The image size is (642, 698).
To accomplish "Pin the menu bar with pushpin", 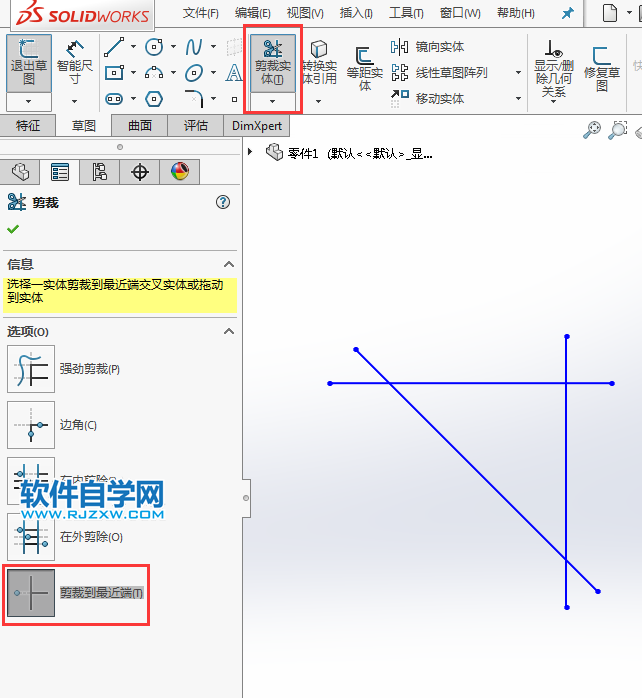I will [x=567, y=13].
